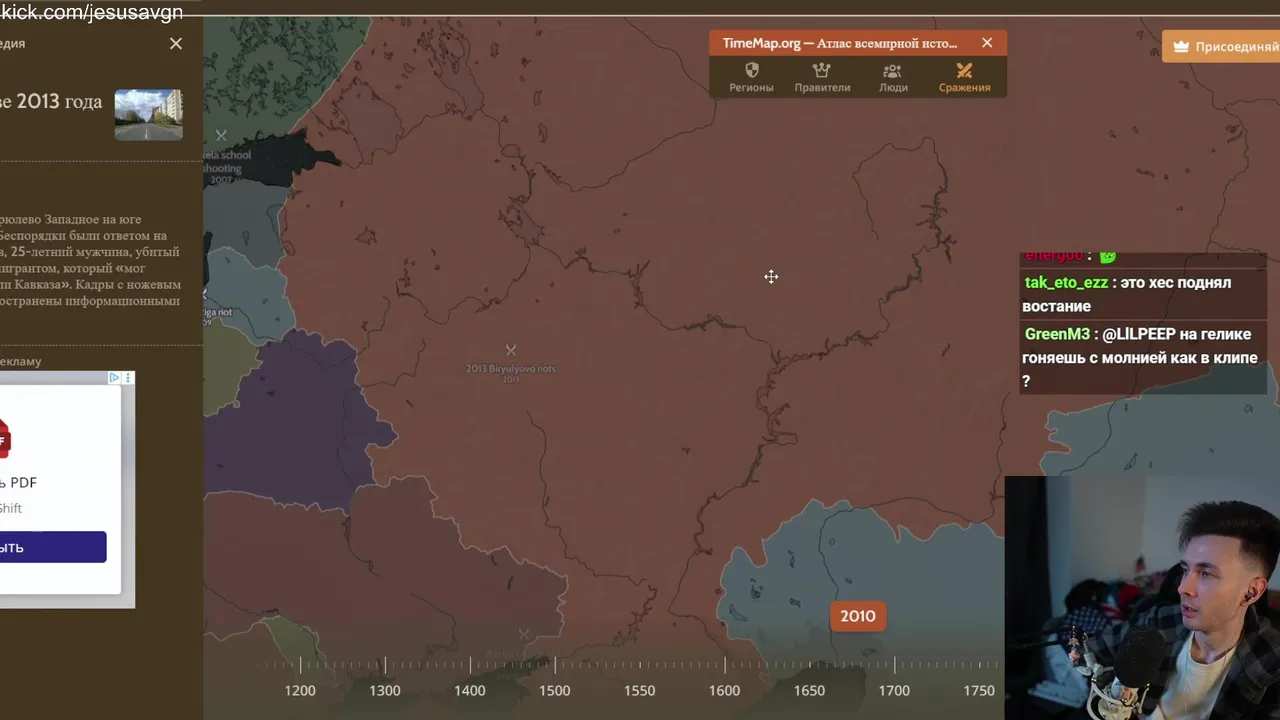1280x720 pixels.
Task: Click the 'года' heading in article panel
Action: click(x=83, y=102)
